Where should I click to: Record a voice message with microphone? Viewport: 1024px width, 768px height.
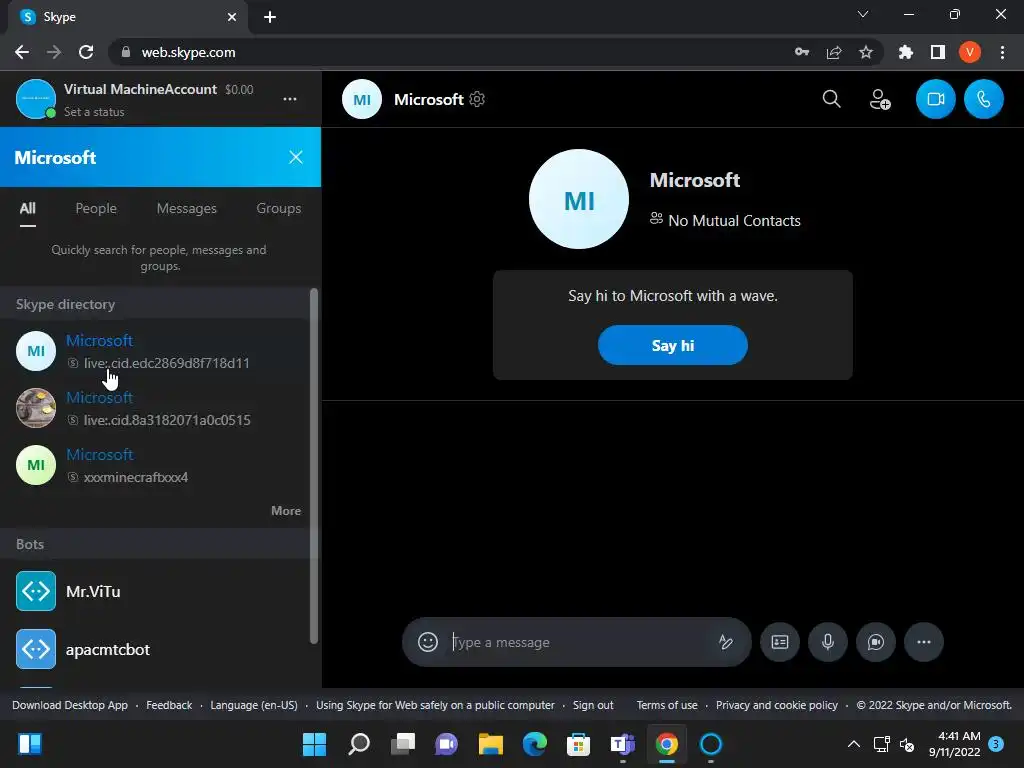point(827,642)
